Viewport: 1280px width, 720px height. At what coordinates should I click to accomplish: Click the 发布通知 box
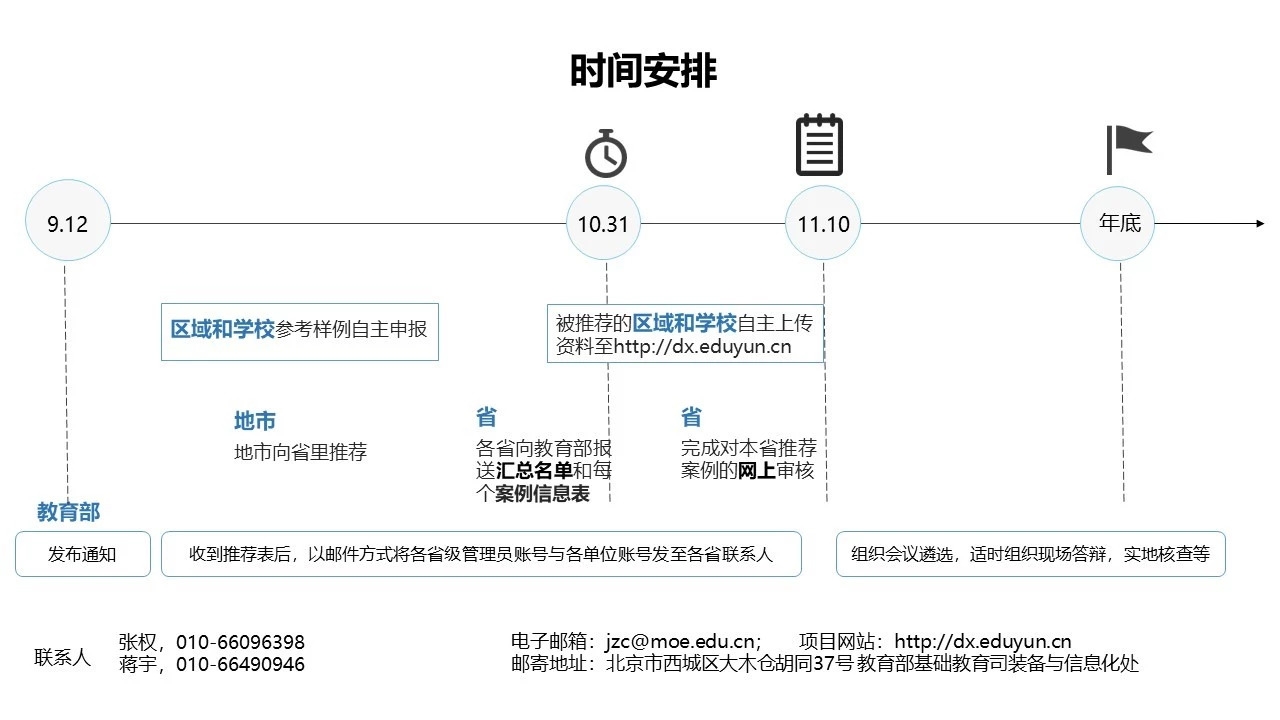pos(83,554)
